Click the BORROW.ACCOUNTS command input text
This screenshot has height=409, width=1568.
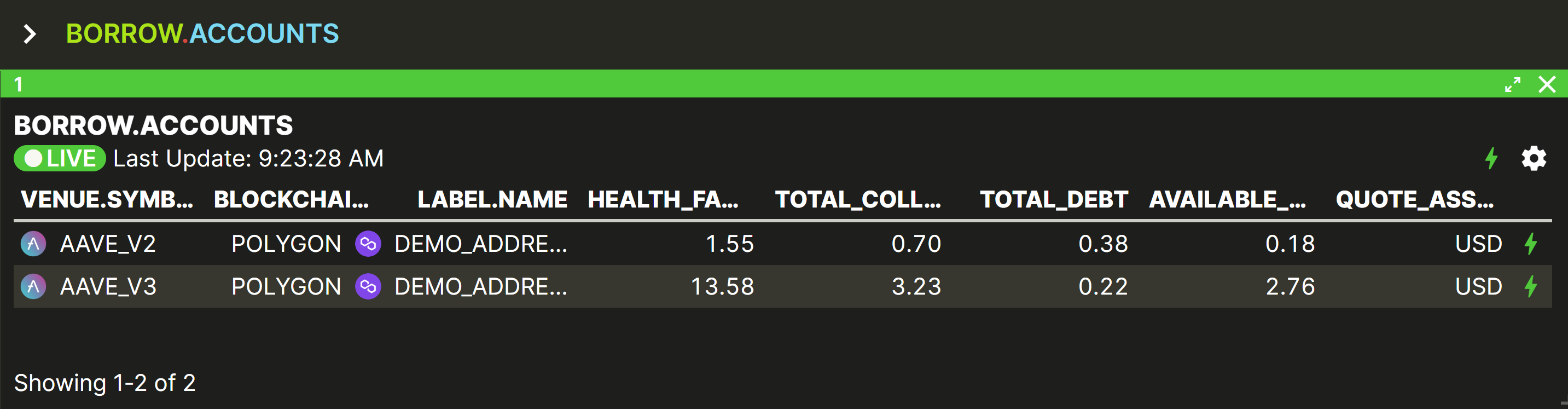click(x=202, y=33)
